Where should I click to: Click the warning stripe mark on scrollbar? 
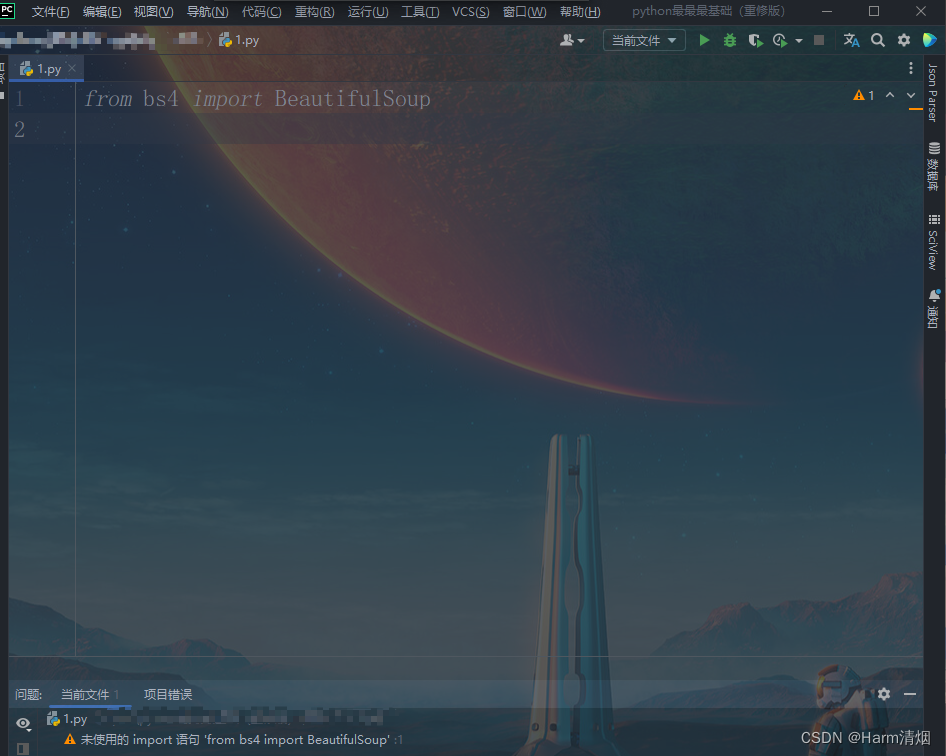click(915, 109)
